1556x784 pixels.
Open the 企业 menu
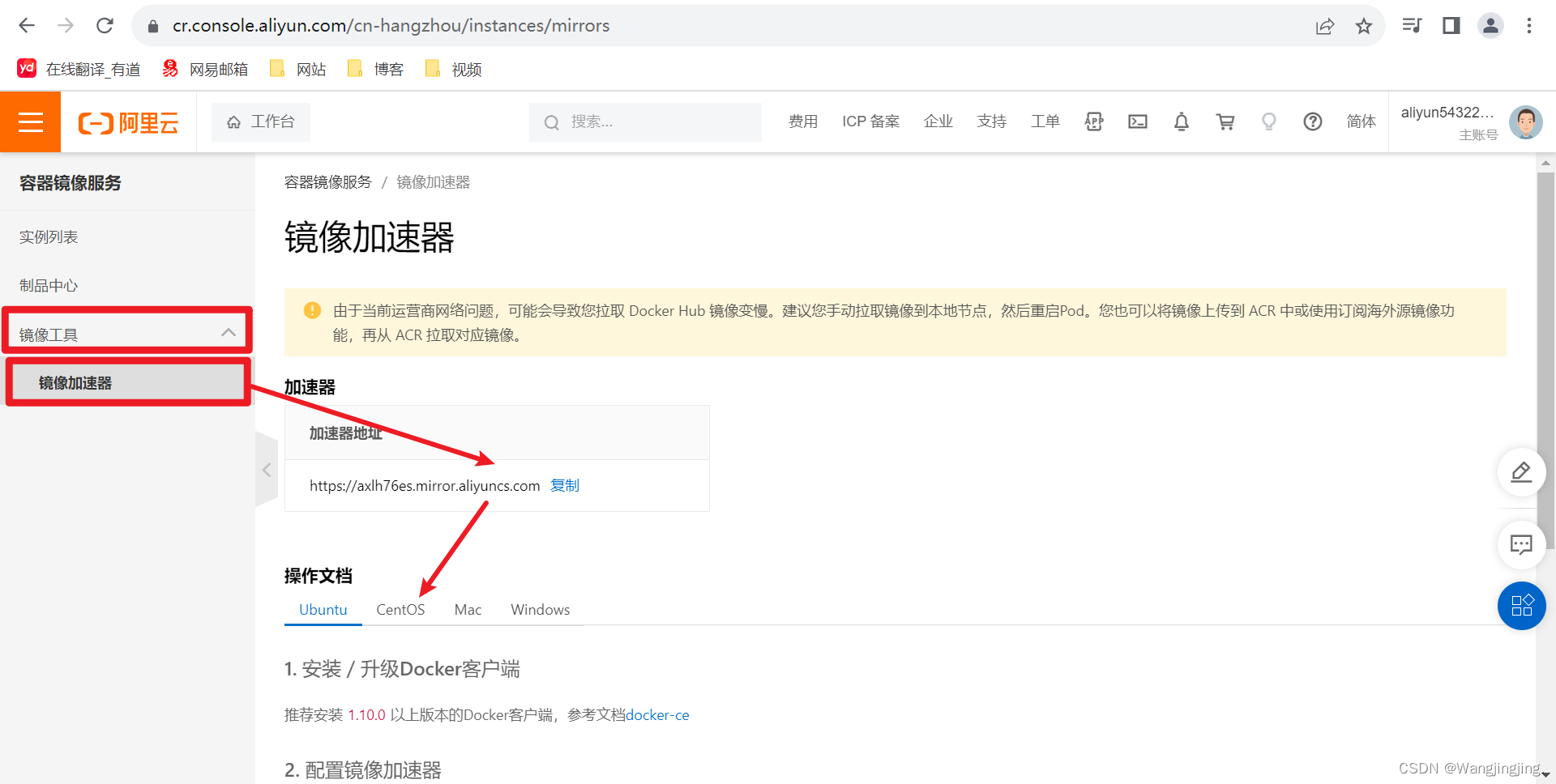(938, 121)
